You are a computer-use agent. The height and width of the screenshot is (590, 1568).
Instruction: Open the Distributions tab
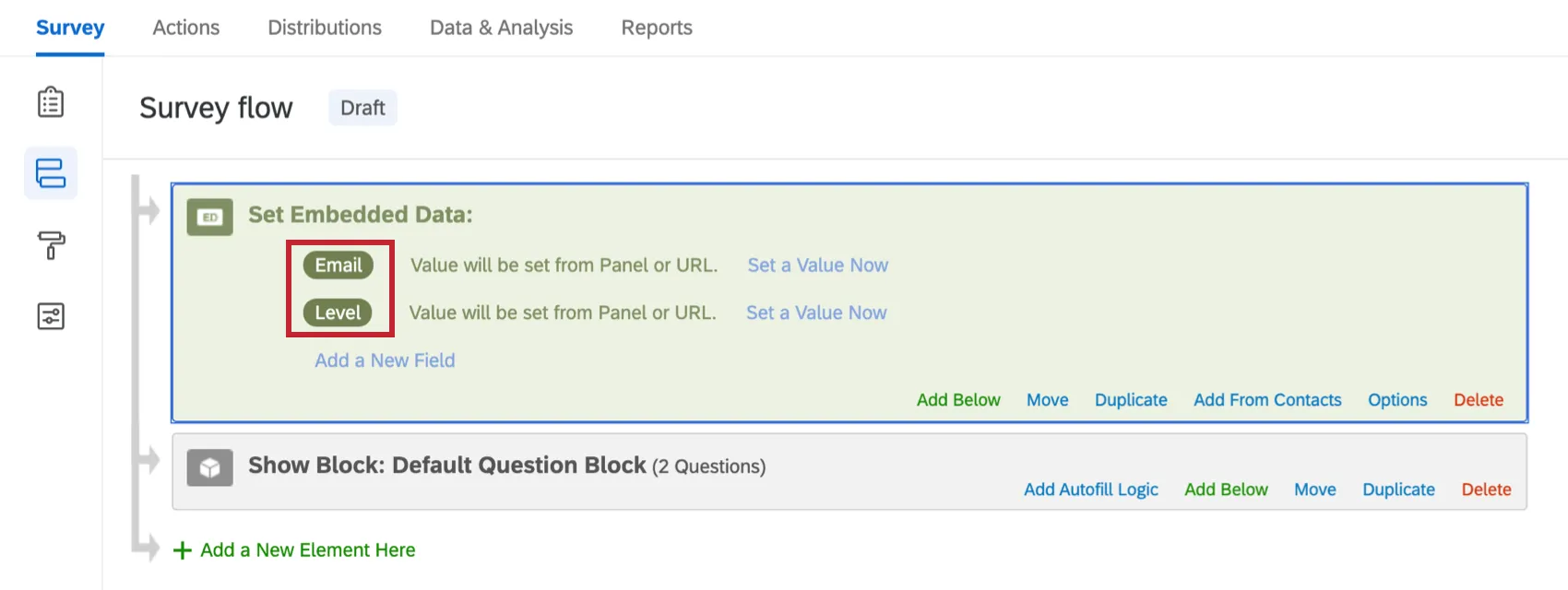coord(325,28)
